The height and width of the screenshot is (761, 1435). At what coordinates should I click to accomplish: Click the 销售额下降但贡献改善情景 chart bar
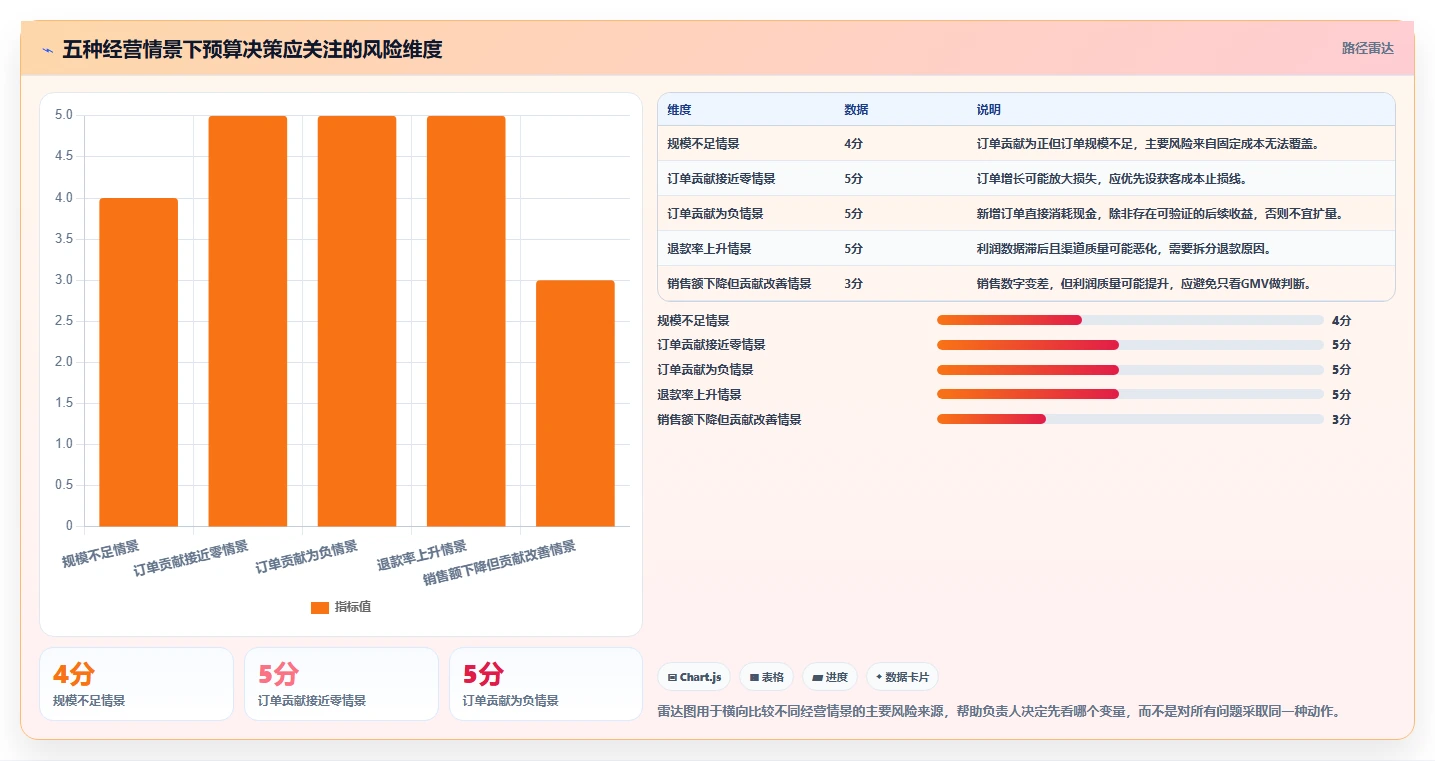[x=575, y=403]
